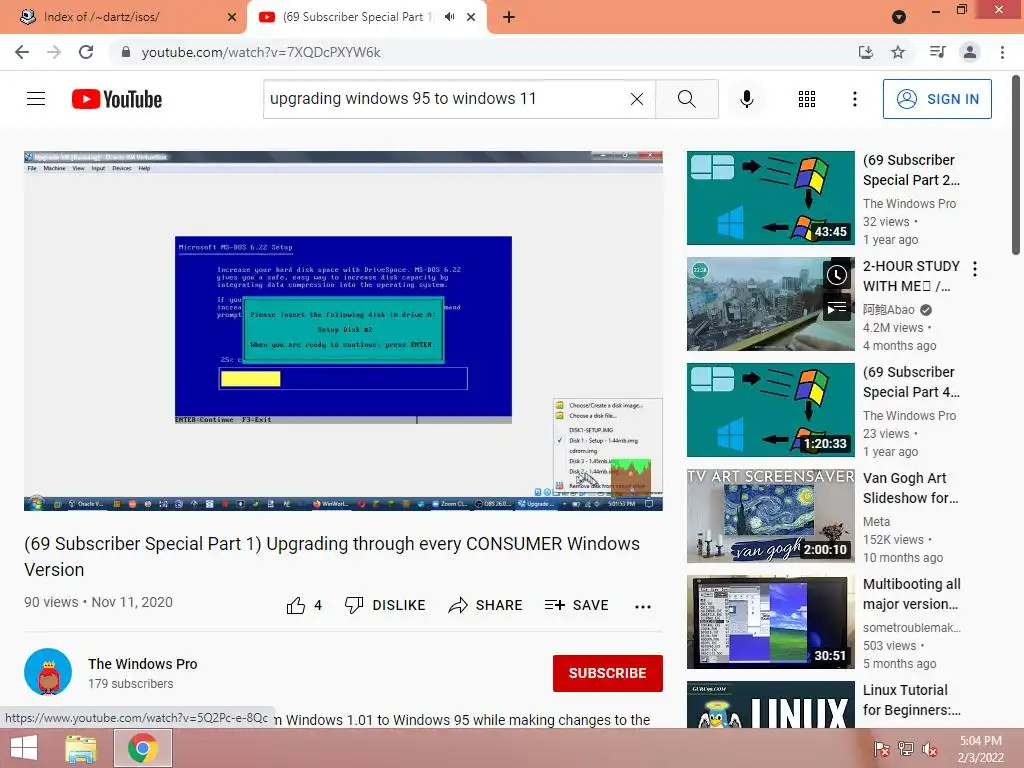Open the media control icon in Chrome toolbar
Viewport: 1024px width, 768px height.
937,52
